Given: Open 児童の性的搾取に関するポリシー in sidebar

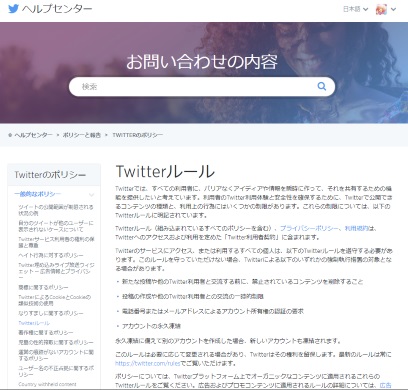Looking at the screenshot, I should 56,342.
